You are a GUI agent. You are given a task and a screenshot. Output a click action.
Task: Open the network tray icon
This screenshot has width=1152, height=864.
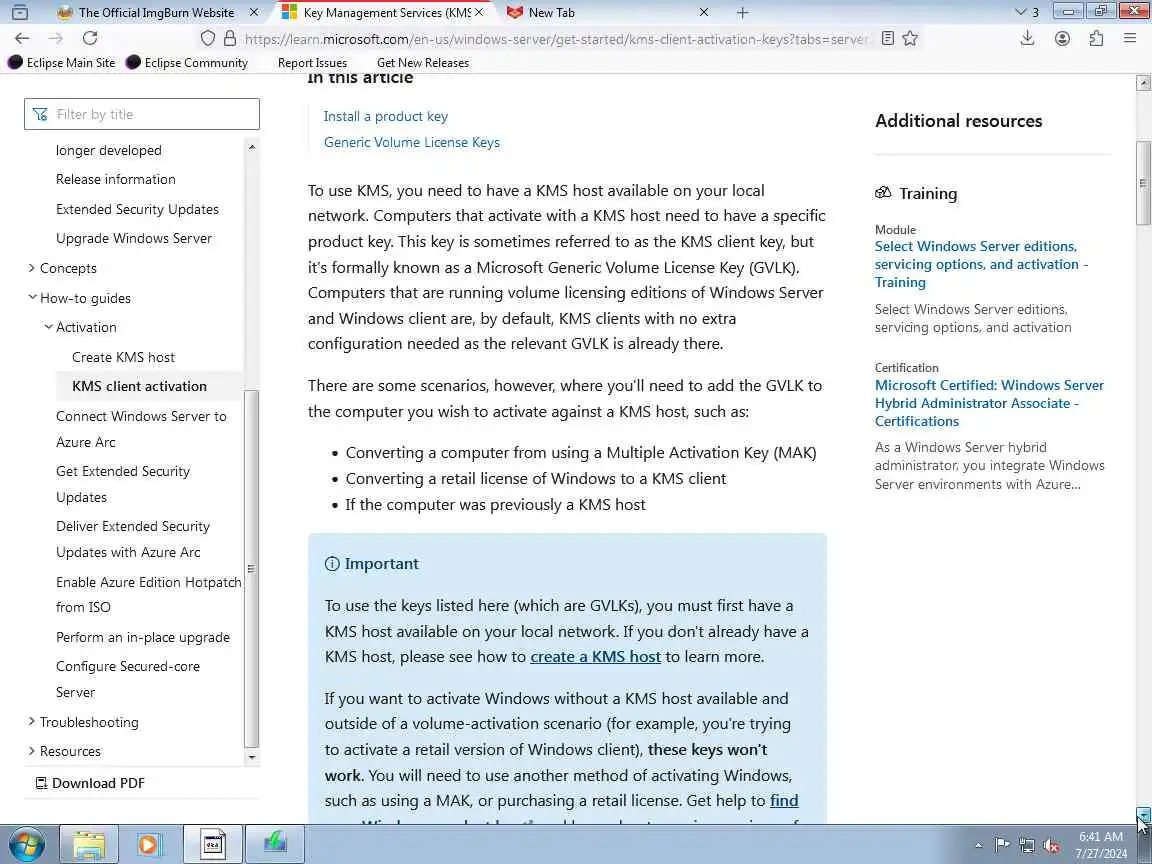click(x=1026, y=845)
